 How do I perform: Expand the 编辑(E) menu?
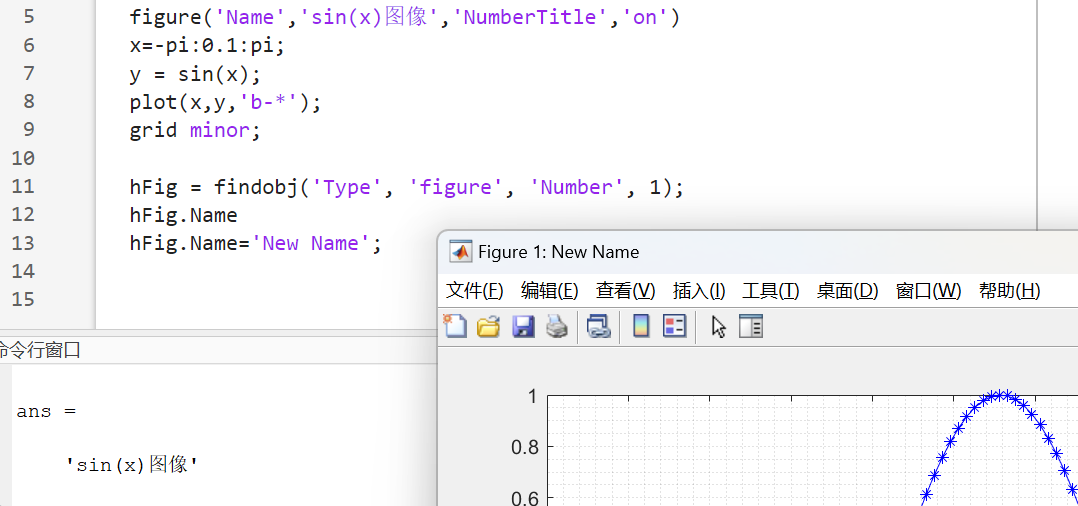(549, 291)
